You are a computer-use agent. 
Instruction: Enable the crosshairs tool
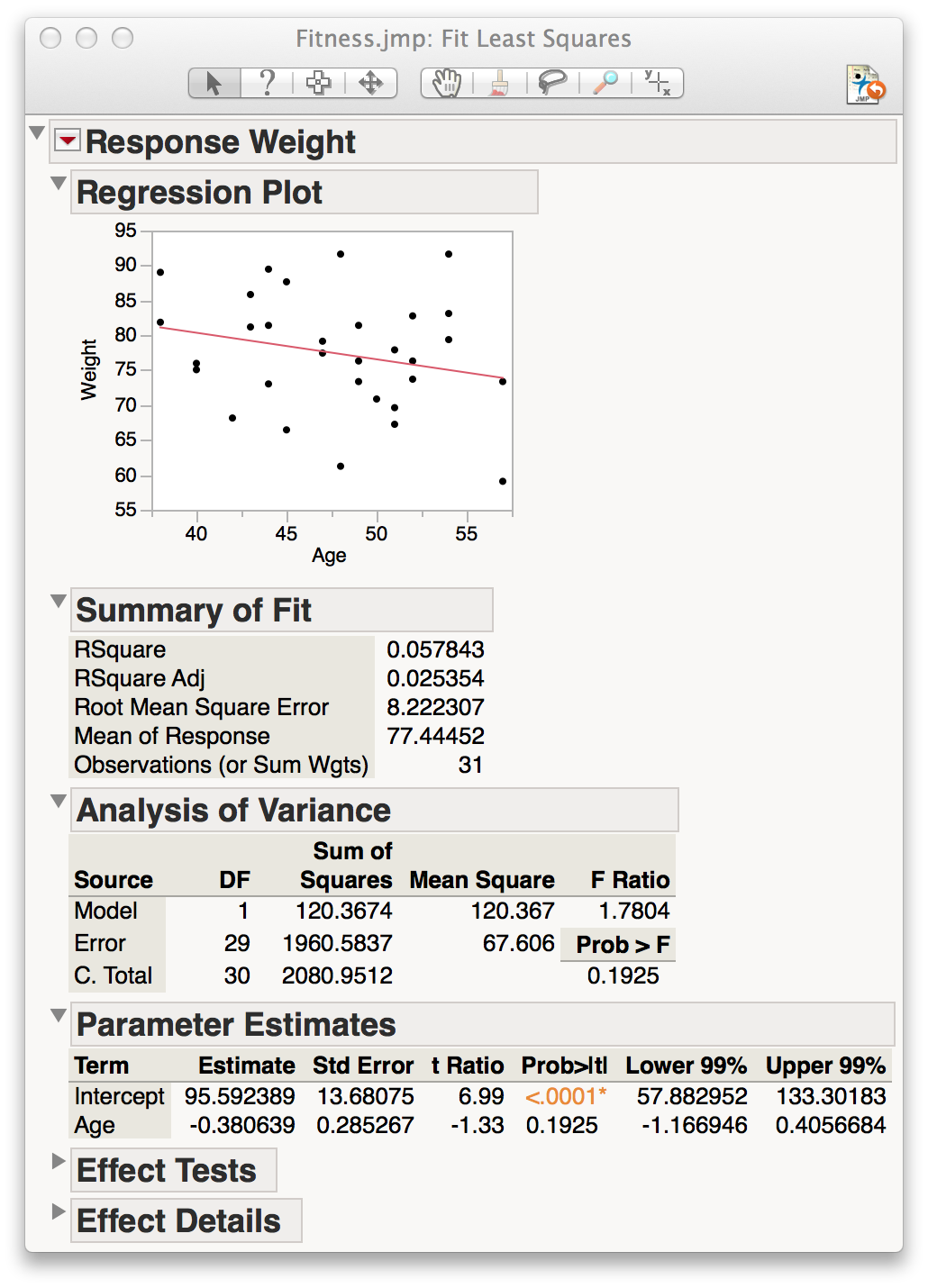coord(658,84)
